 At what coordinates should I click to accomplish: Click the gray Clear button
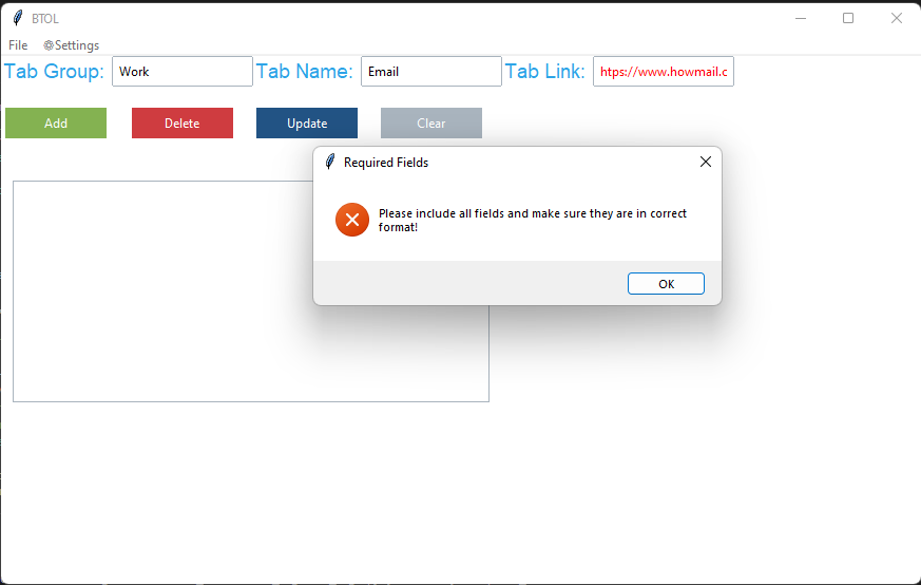[x=431, y=122]
